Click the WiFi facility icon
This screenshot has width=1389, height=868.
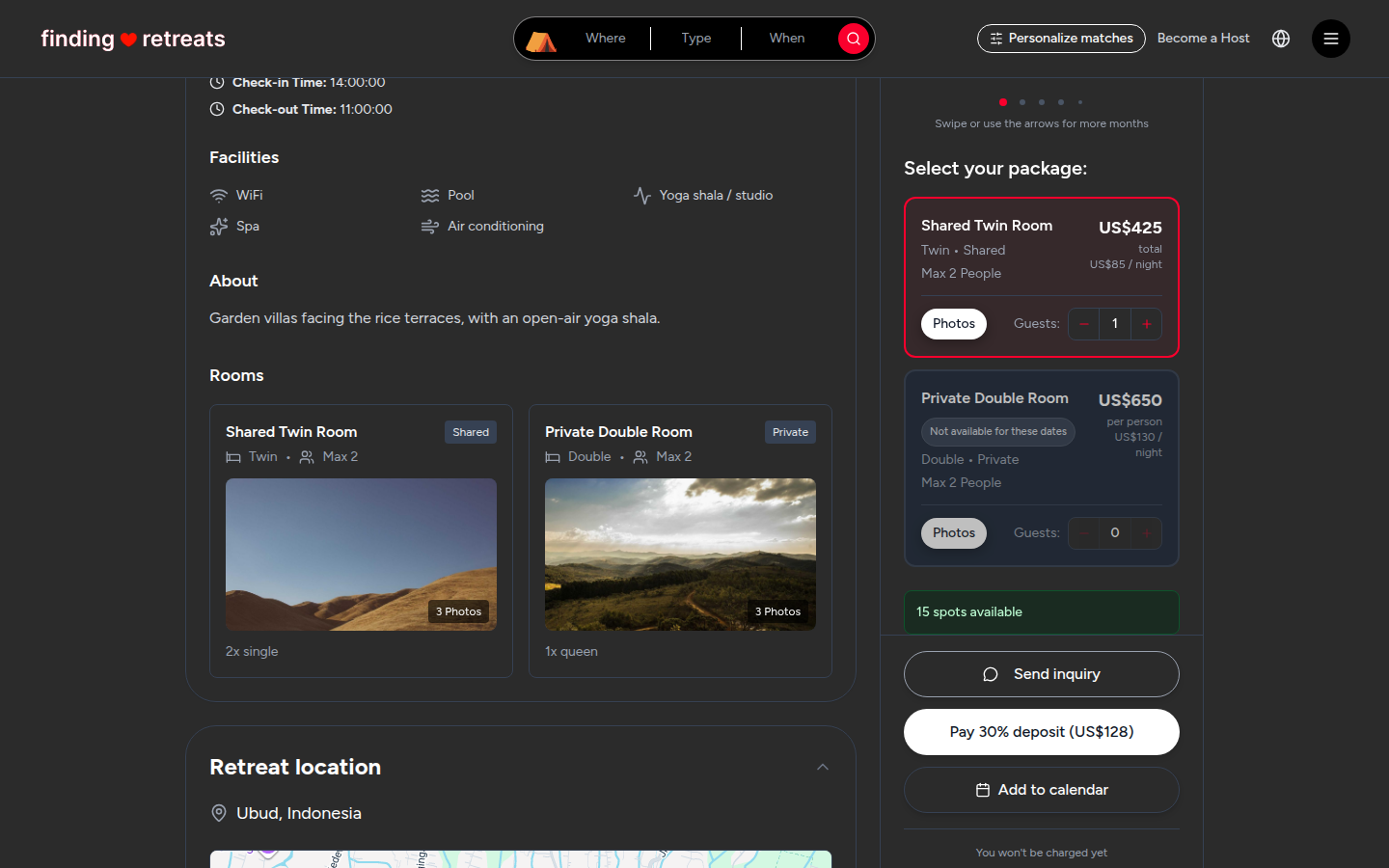[x=219, y=196]
